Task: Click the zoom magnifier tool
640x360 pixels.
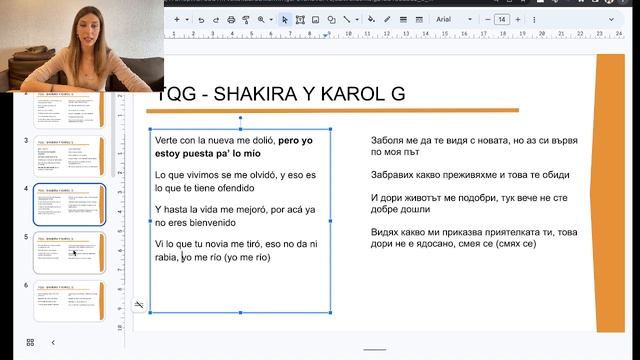Action: [x=261, y=20]
